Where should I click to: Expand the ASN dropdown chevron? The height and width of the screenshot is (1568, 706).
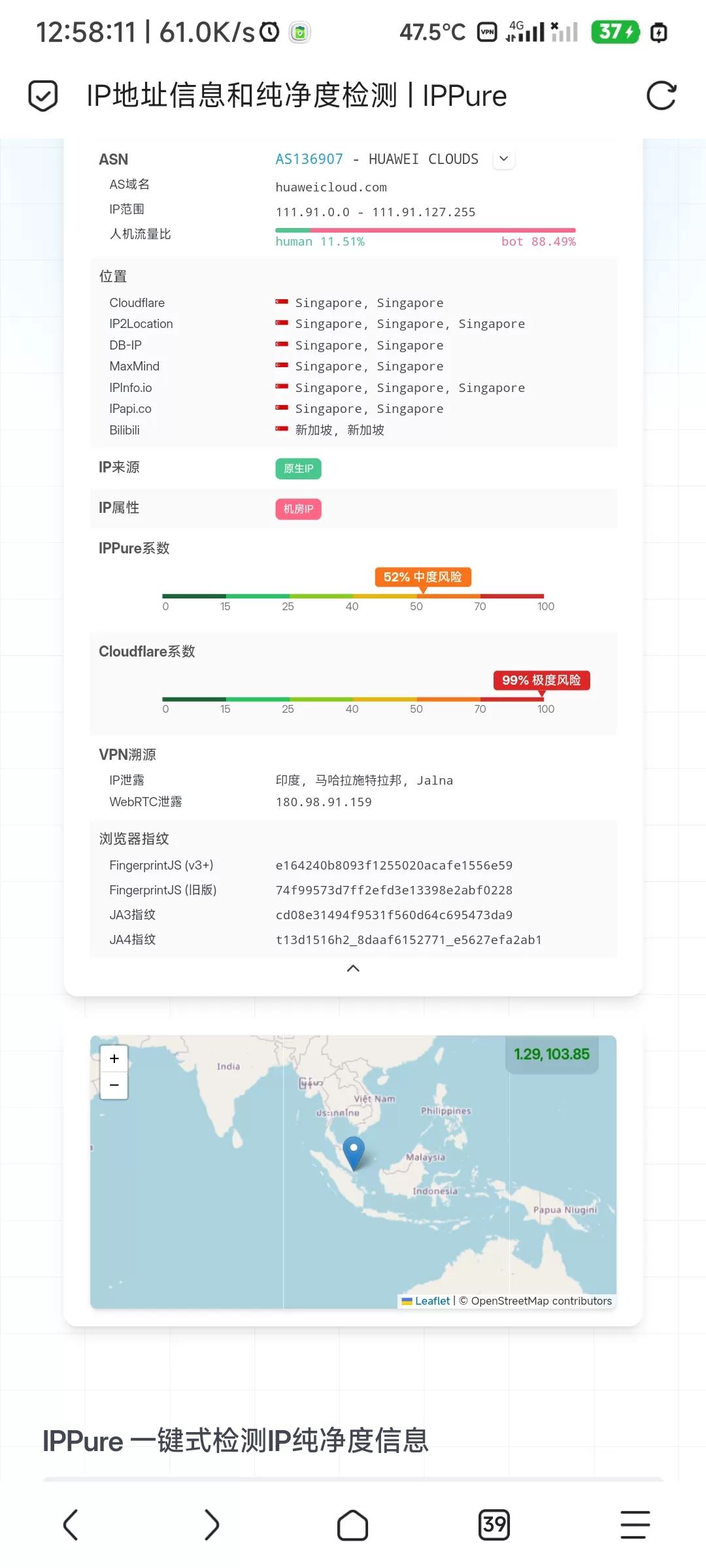503,159
